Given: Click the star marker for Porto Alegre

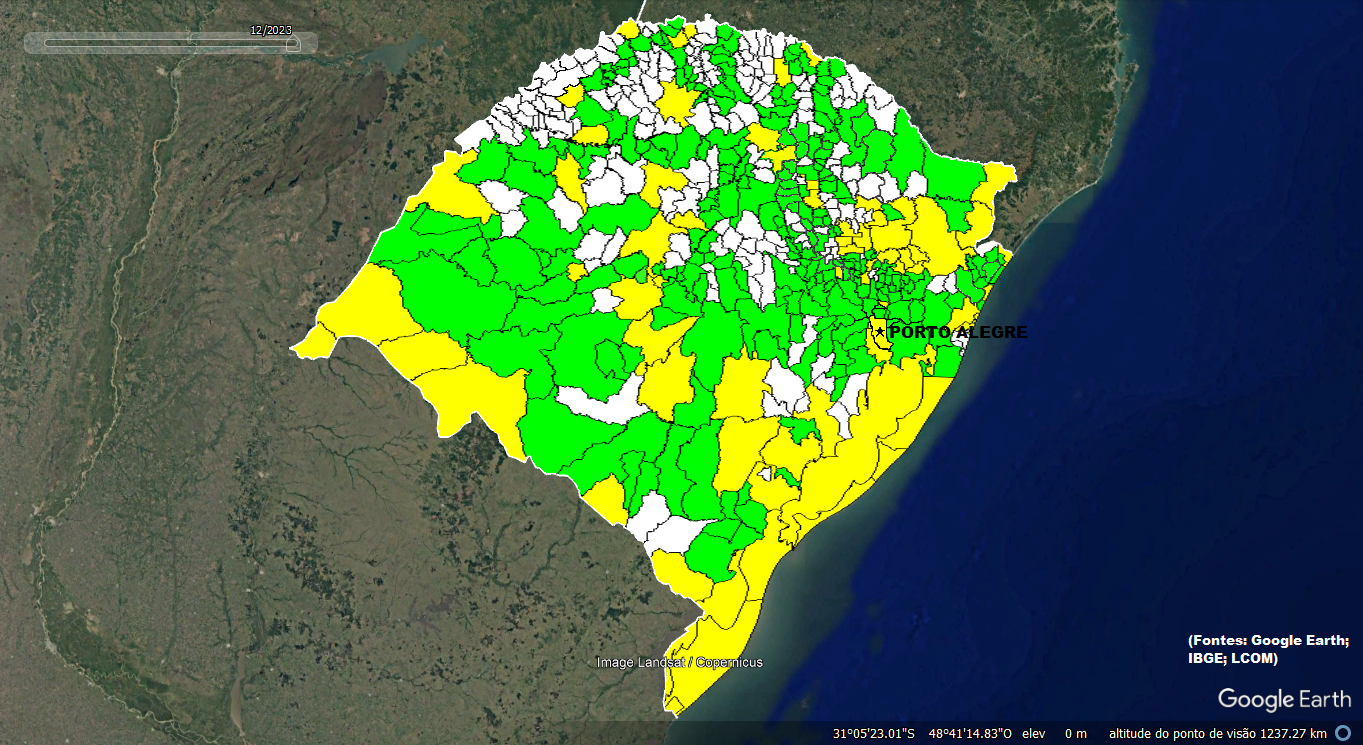Looking at the screenshot, I should 880,332.
